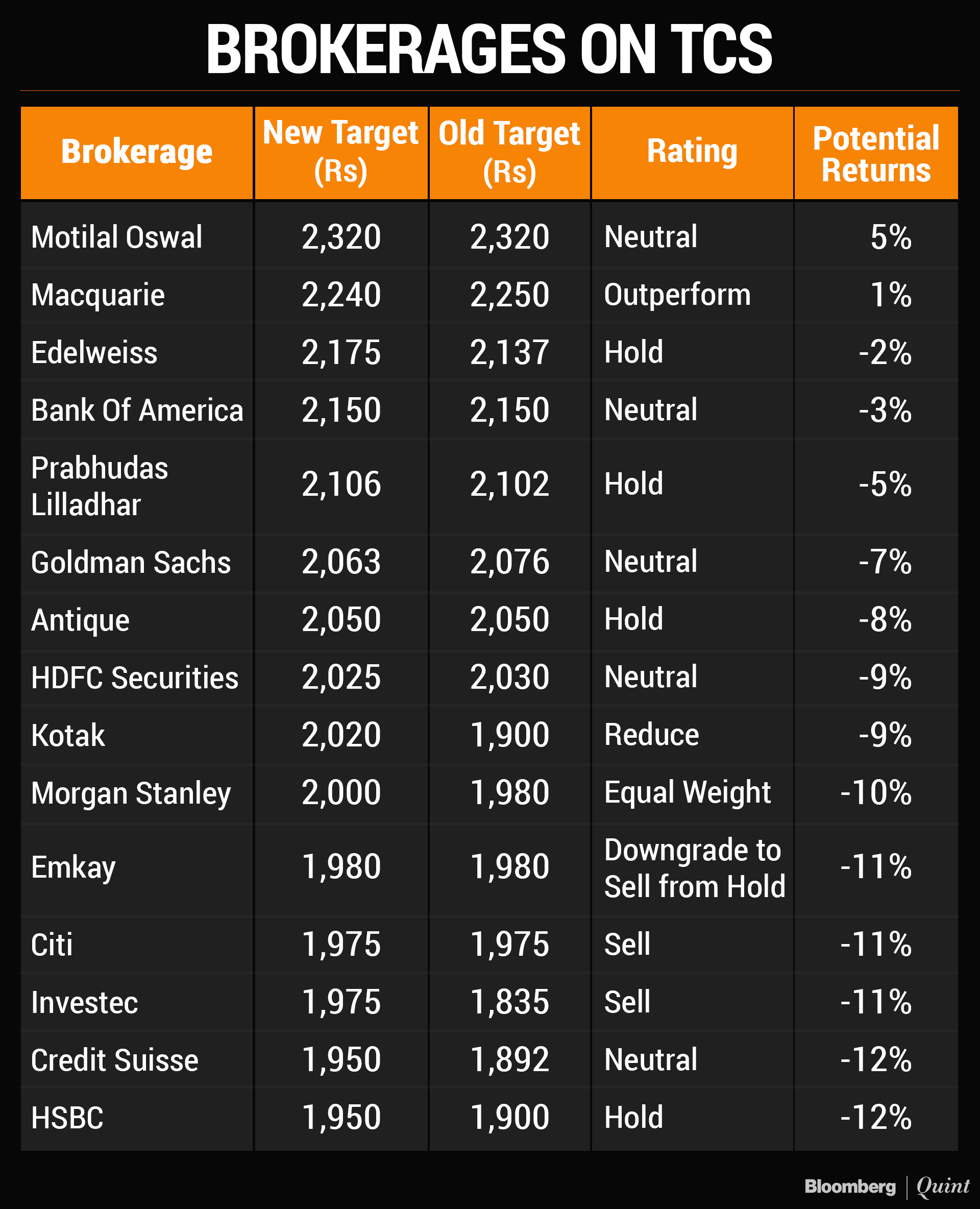Click the Prabhudas Lilladhar brokerage name
This screenshot has height=1209, width=980.
tap(100, 486)
